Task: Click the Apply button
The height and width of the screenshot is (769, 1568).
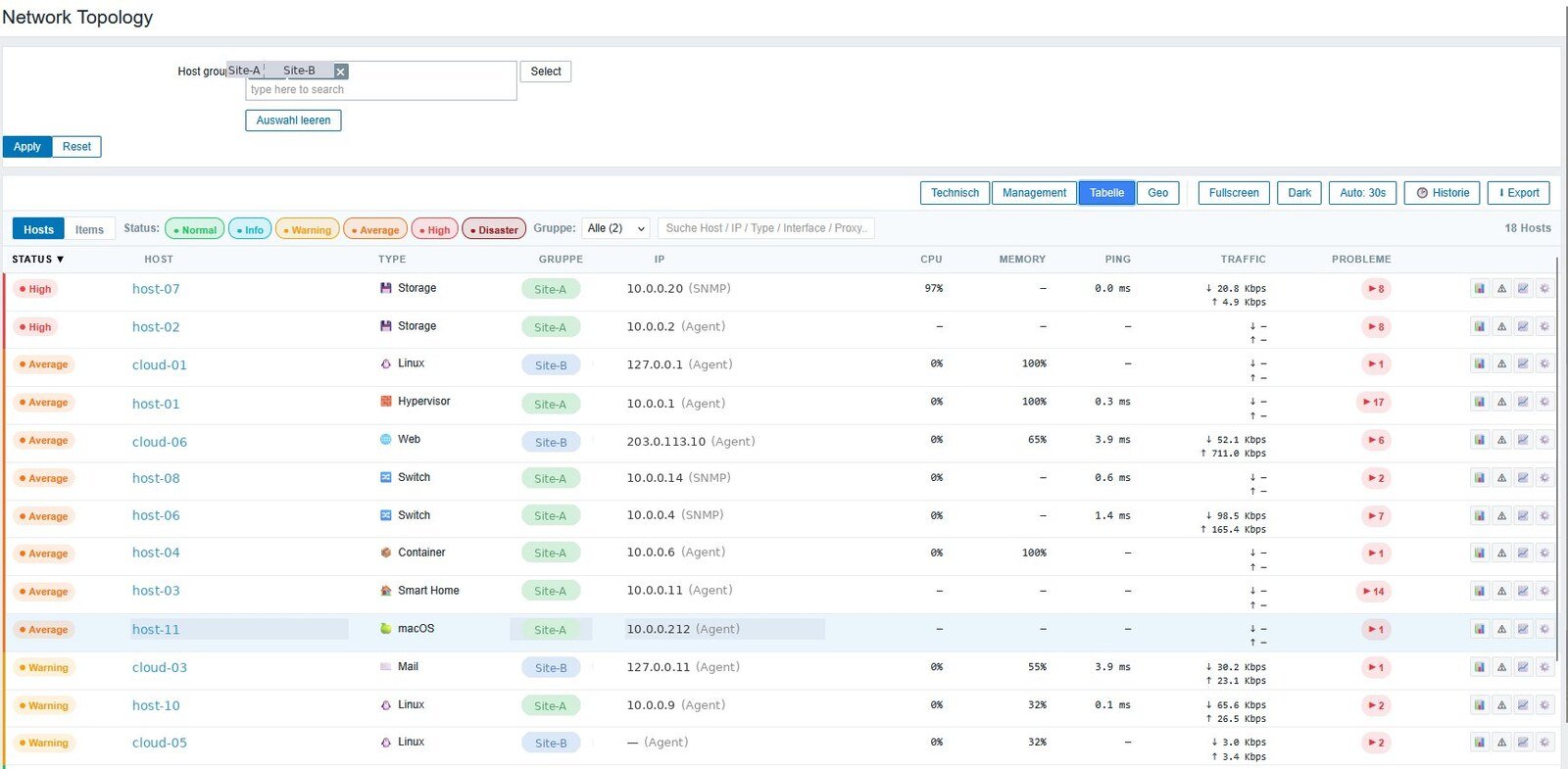Action: pyautogui.click(x=27, y=147)
